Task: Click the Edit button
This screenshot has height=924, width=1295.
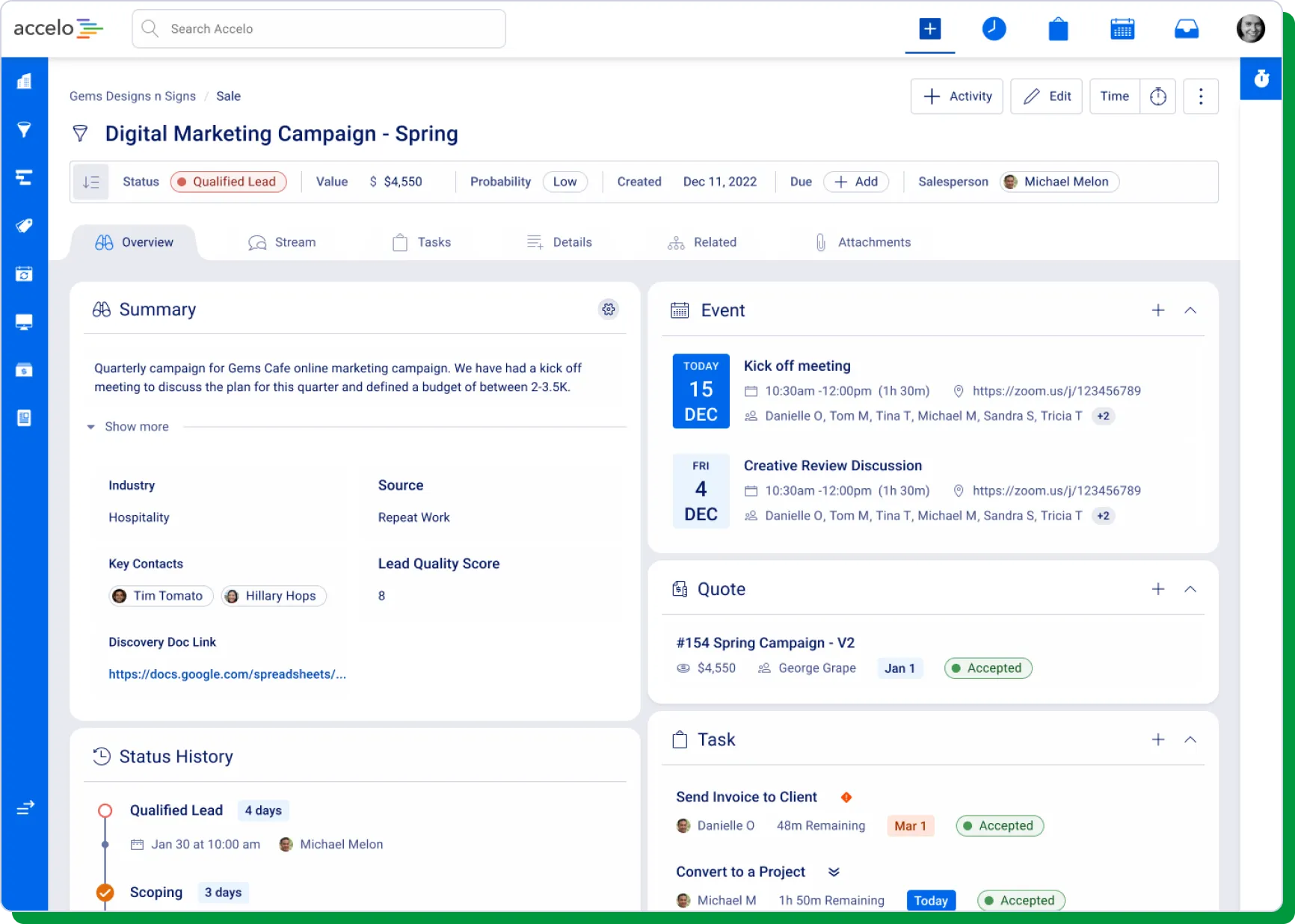Action: (x=1046, y=96)
